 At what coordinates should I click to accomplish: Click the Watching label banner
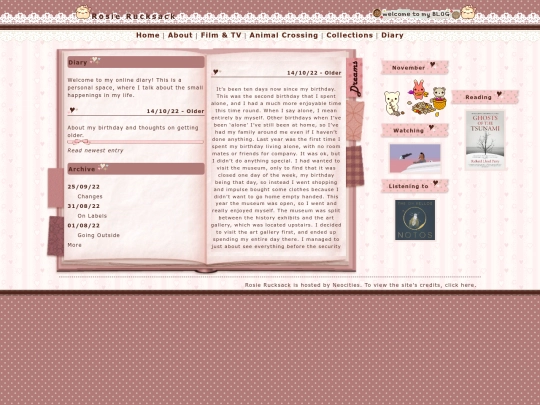415,131
